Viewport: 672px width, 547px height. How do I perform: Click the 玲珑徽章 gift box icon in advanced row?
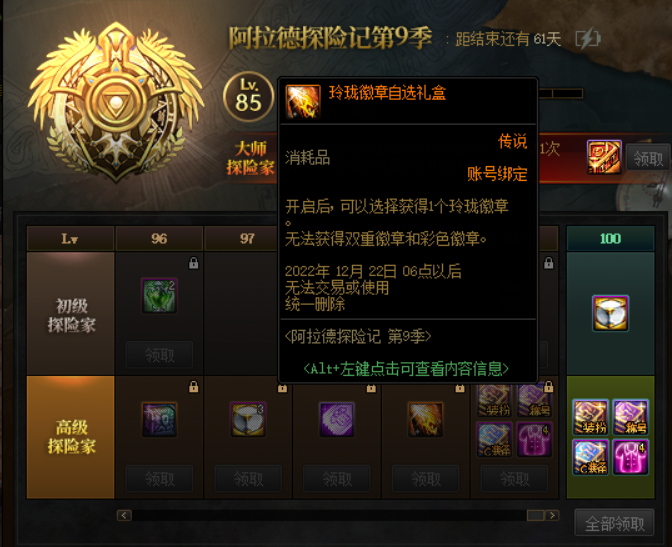coord(426,419)
